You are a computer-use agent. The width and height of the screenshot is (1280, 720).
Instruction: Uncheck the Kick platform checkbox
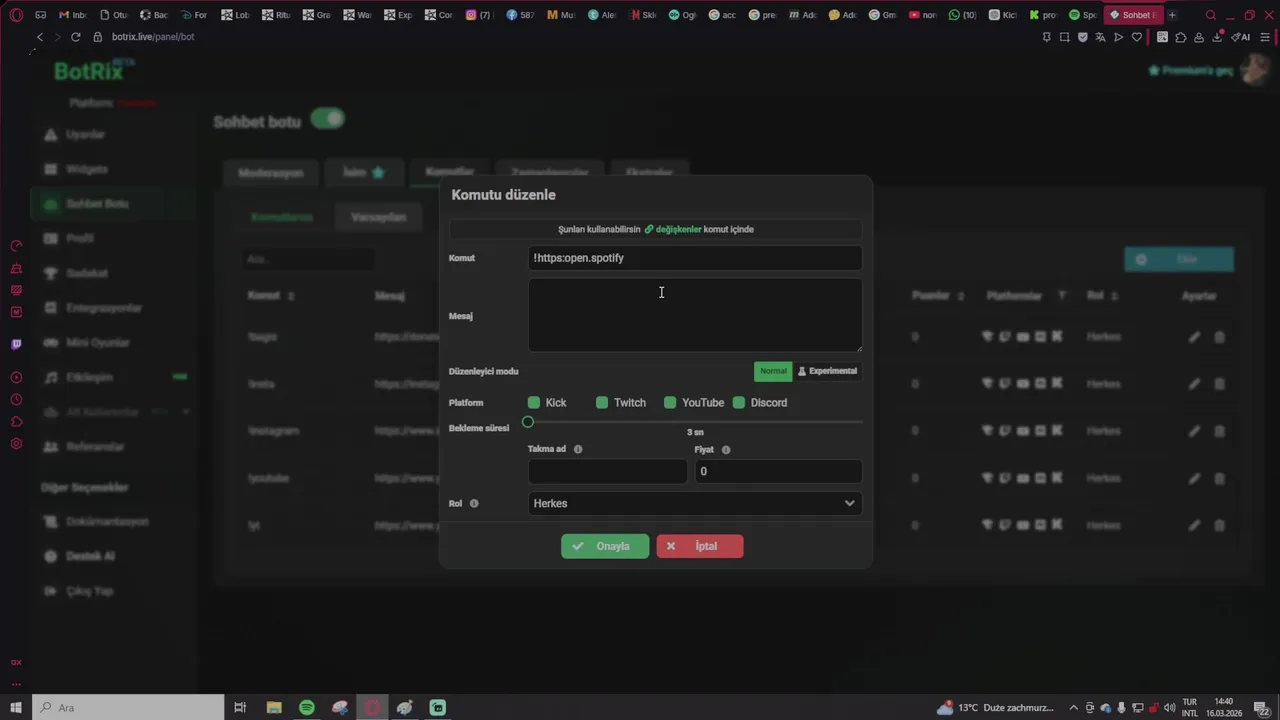pos(534,403)
